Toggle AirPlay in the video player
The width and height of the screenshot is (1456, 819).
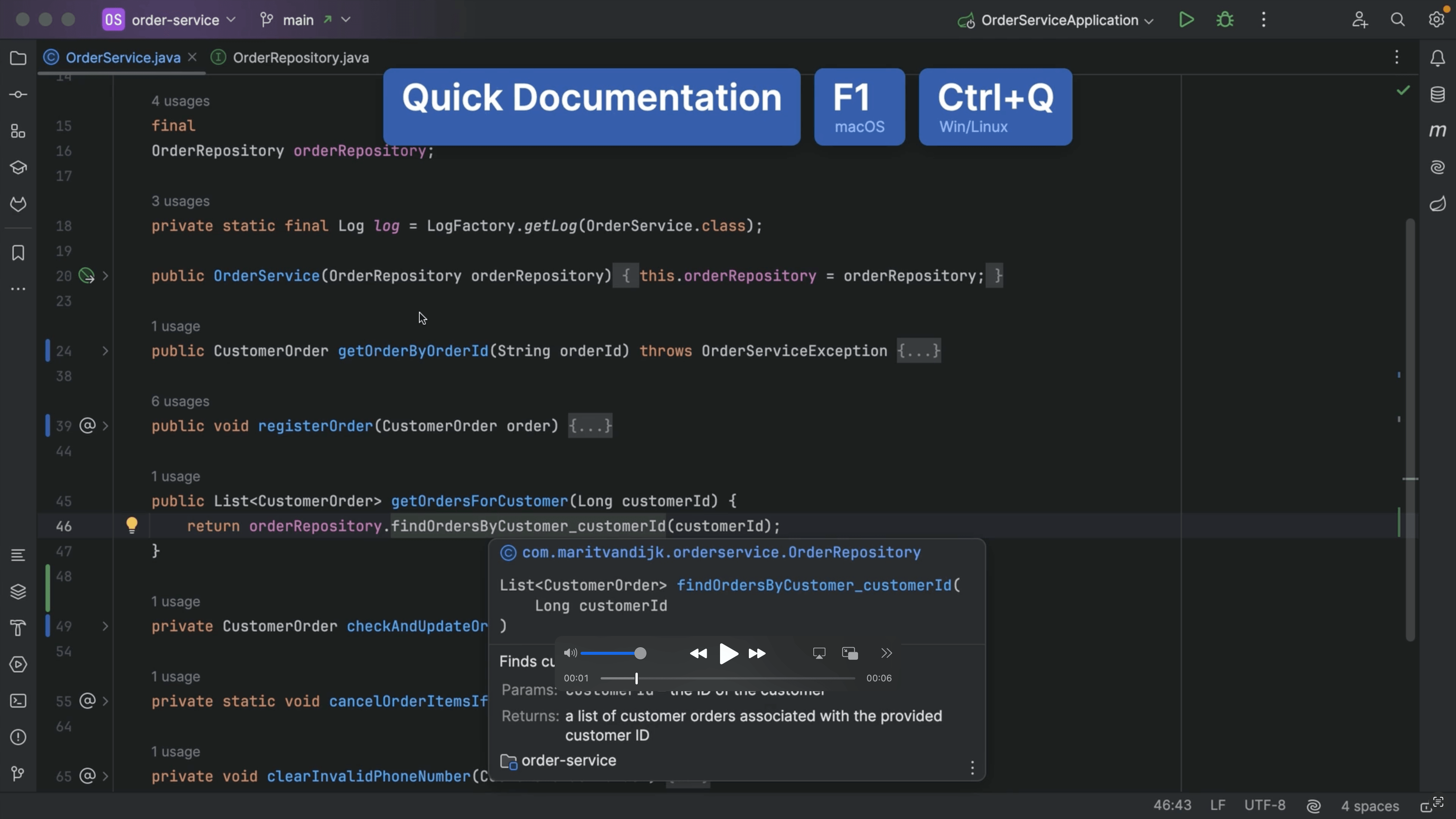click(x=819, y=653)
